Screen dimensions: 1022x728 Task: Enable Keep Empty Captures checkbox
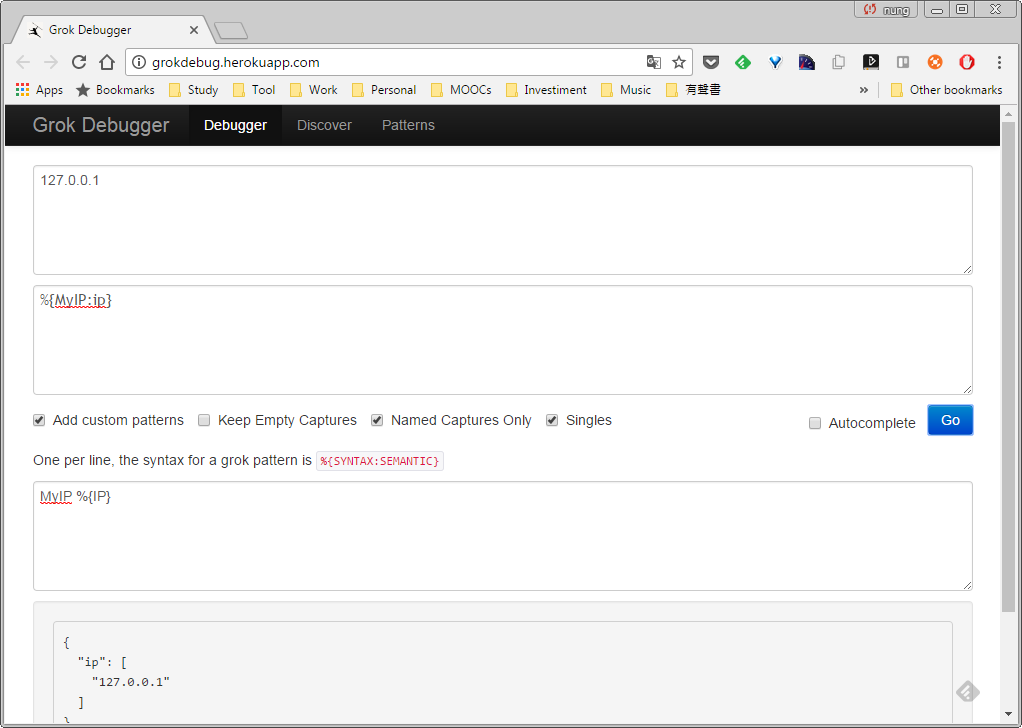pos(204,420)
